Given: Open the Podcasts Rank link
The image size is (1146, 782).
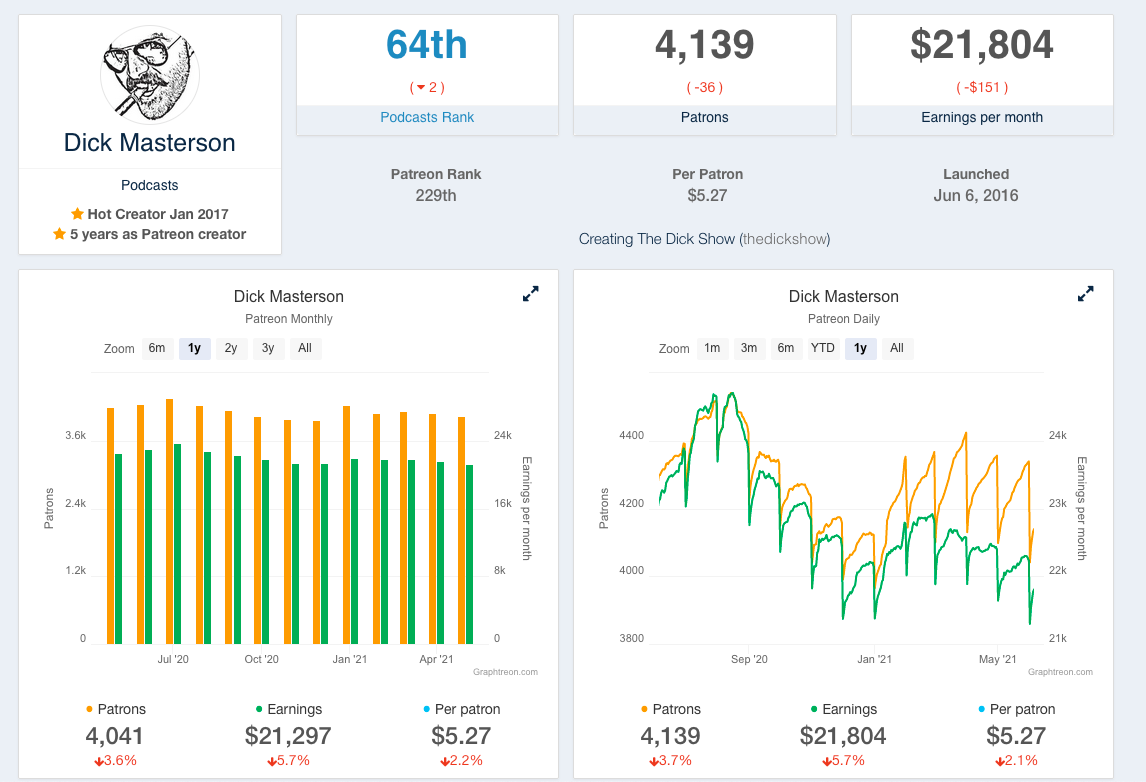Looking at the screenshot, I should tap(427, 117).
